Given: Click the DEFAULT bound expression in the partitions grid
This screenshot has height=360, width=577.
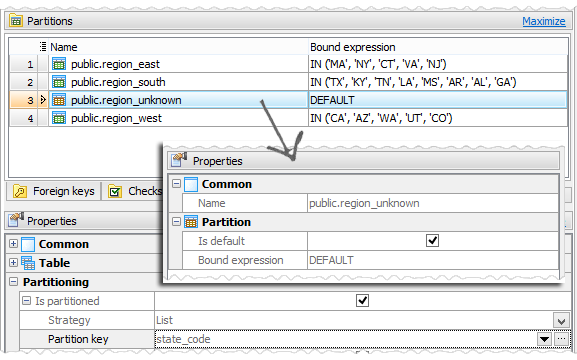Looking at the screenshot, I should pyautogui.click(x=332, y=100).
